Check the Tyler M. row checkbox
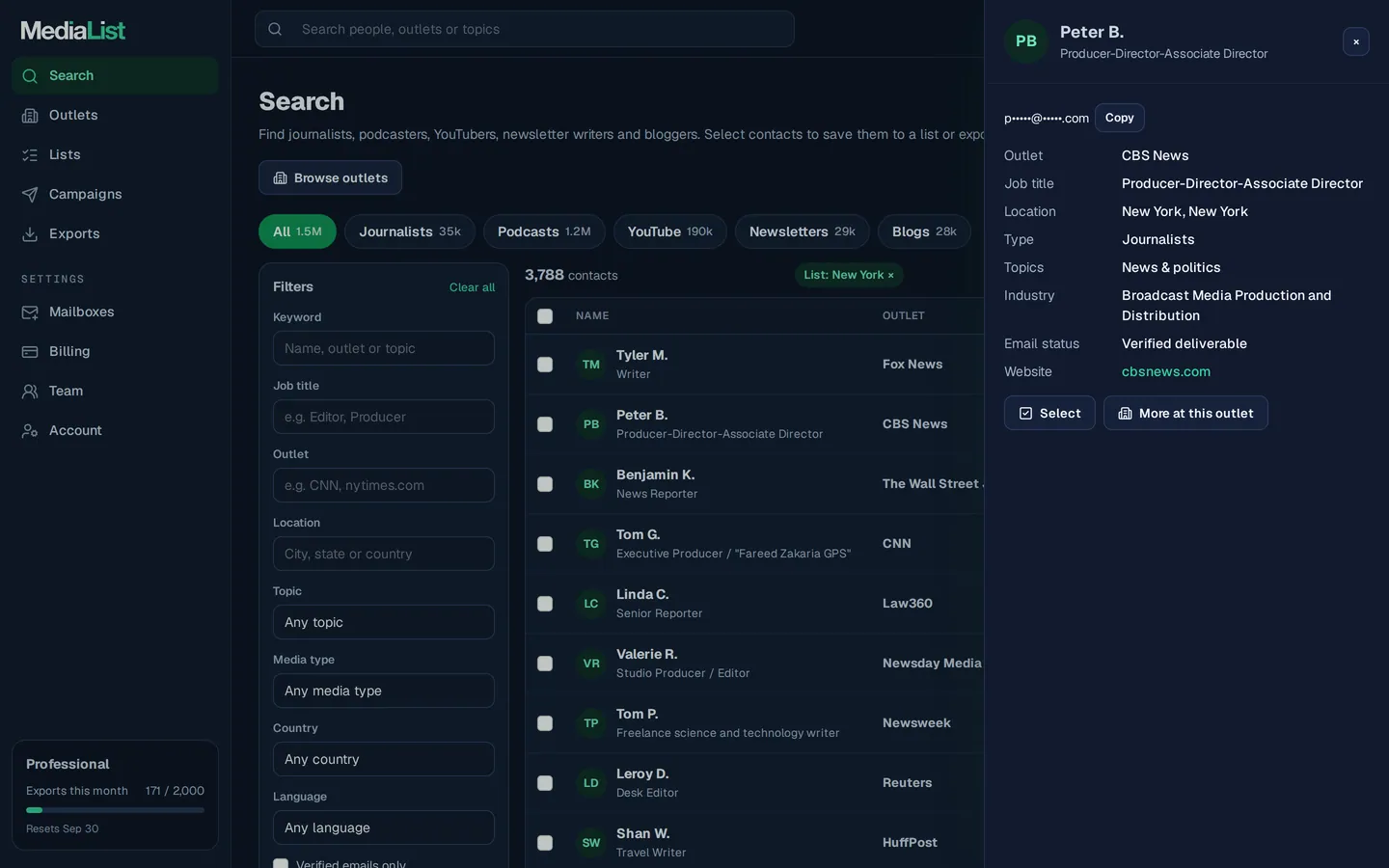The height and width of the screenshot is (868, 1389). click(545, 365)
